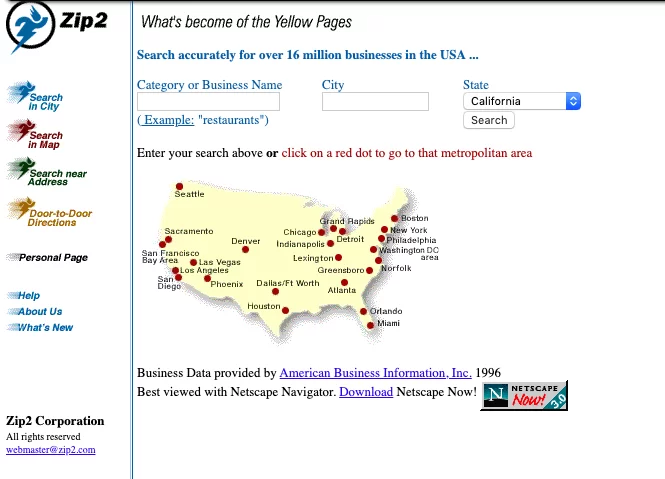Click the Las Vegas red dot
The height and width of the screenshot is (479, 665).
(x=193, y=262)
